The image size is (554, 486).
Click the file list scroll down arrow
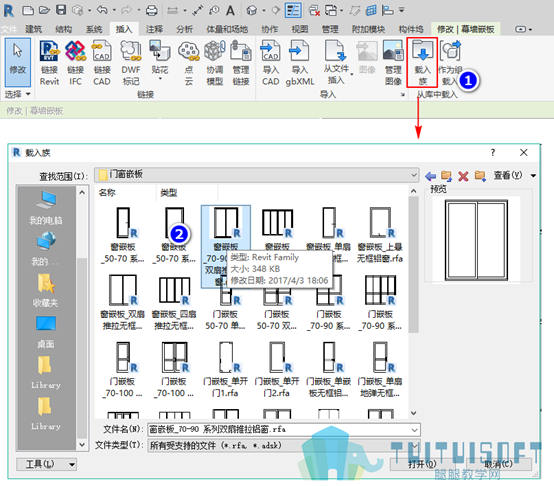(x=414, y=413)
